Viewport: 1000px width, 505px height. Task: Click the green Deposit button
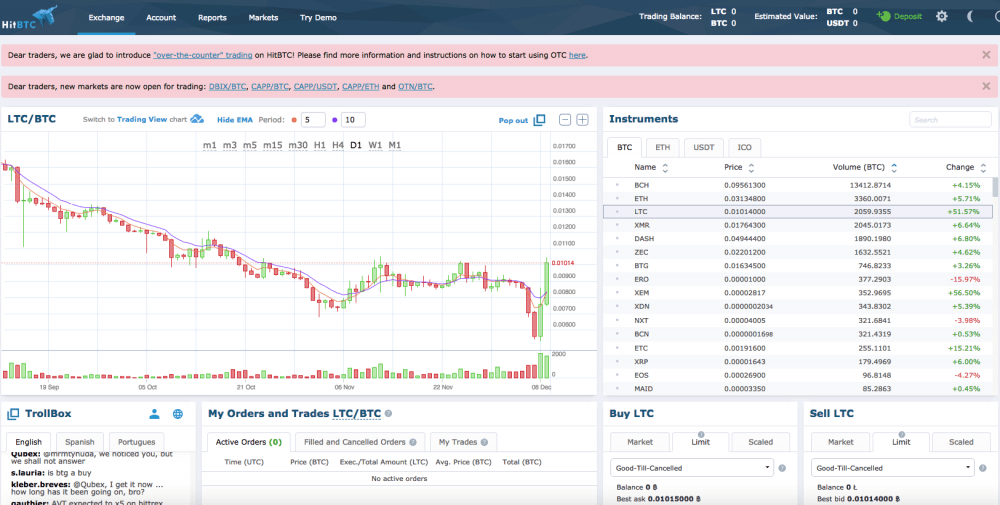[x=899, y=17]
